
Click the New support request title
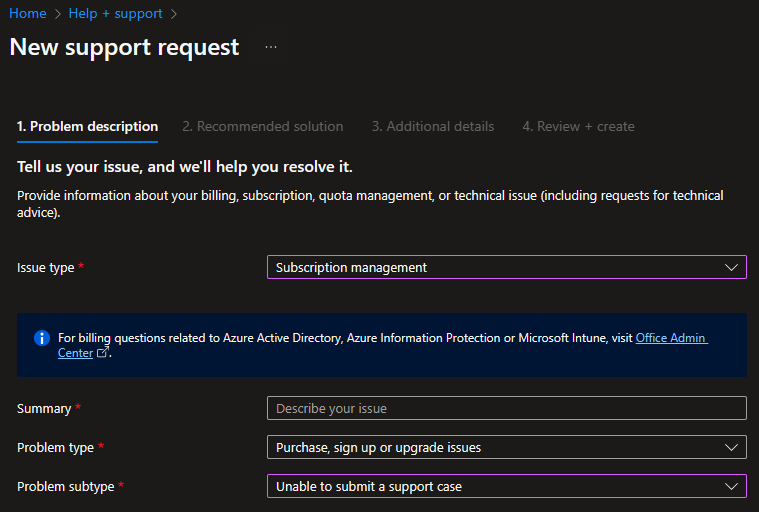(124, 47)
